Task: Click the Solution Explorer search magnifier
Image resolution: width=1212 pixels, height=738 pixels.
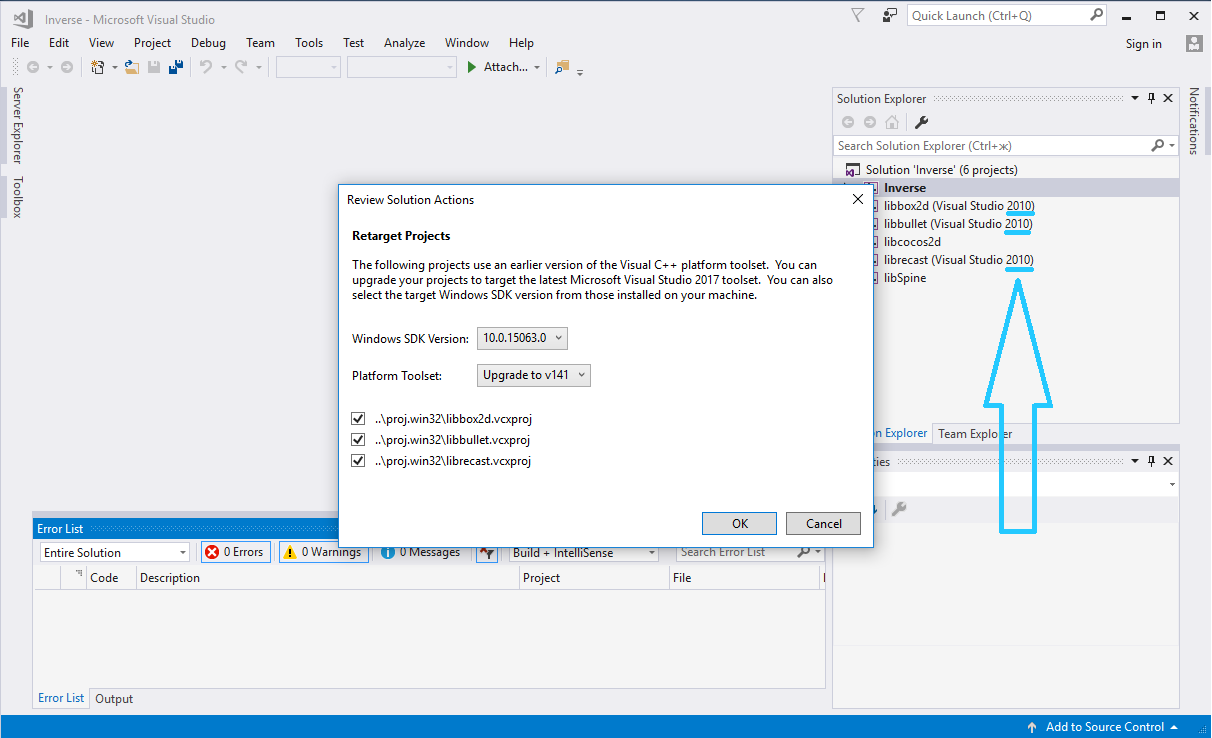Action: click(x=1158, y=145)
